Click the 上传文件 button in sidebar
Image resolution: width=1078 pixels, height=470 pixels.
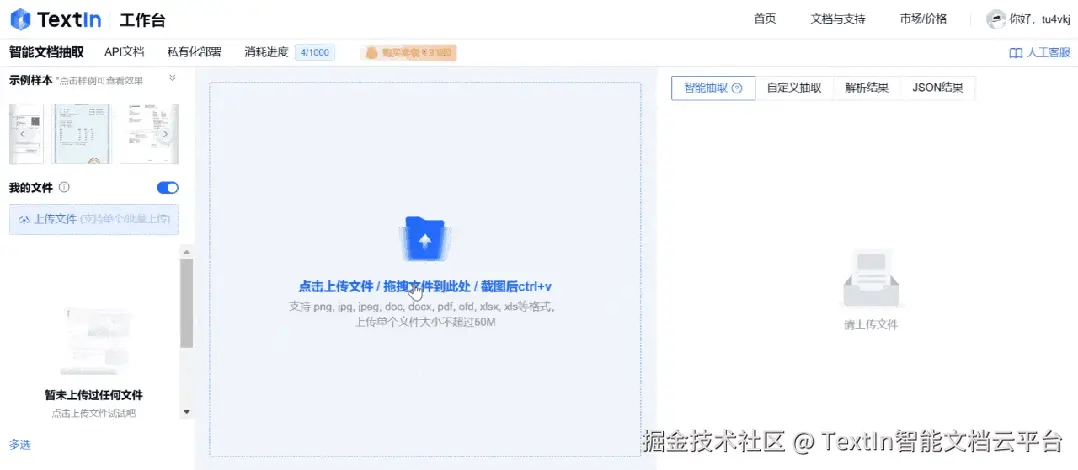click(94, 219)
